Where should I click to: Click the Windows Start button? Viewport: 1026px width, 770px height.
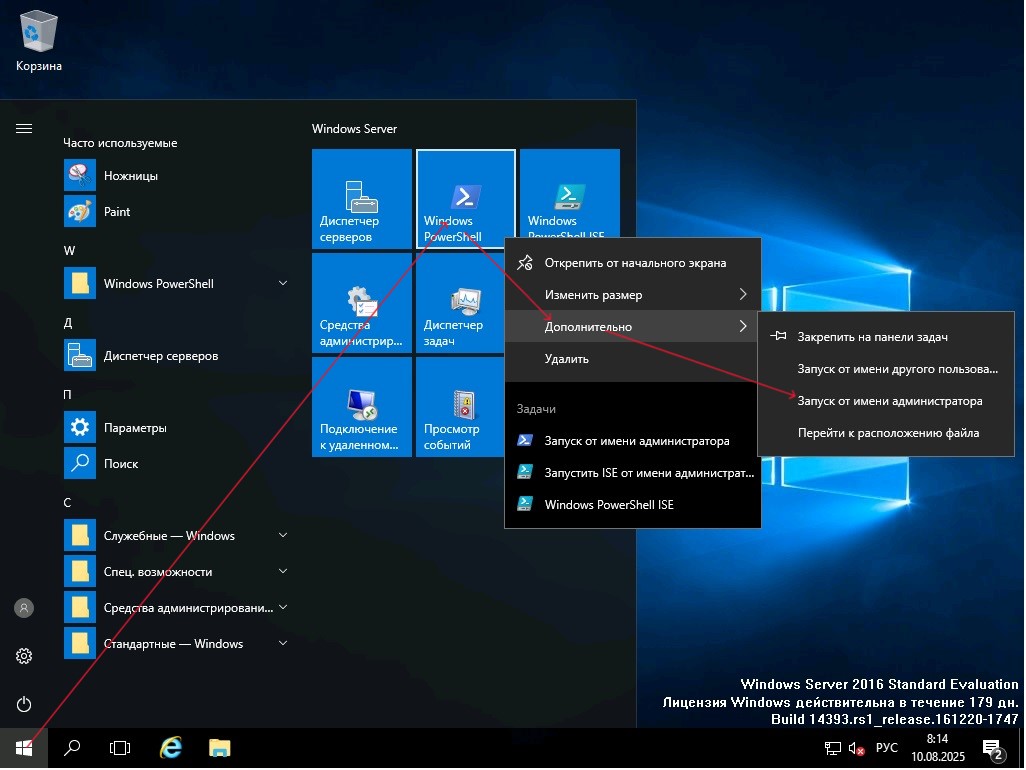click(x=24, y=747)
